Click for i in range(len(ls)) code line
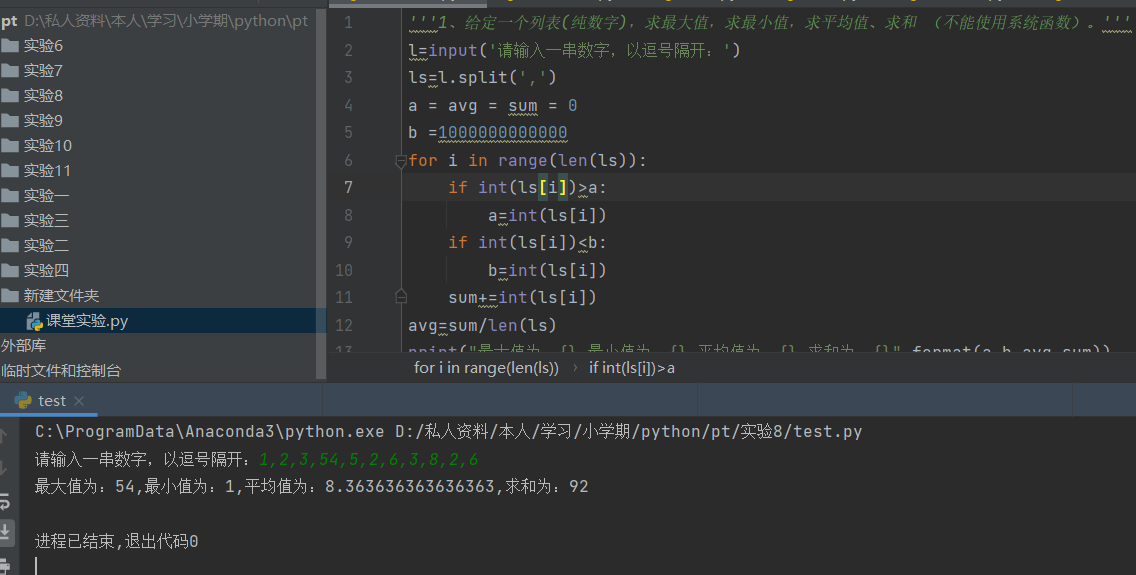 (x=527, y=160)
